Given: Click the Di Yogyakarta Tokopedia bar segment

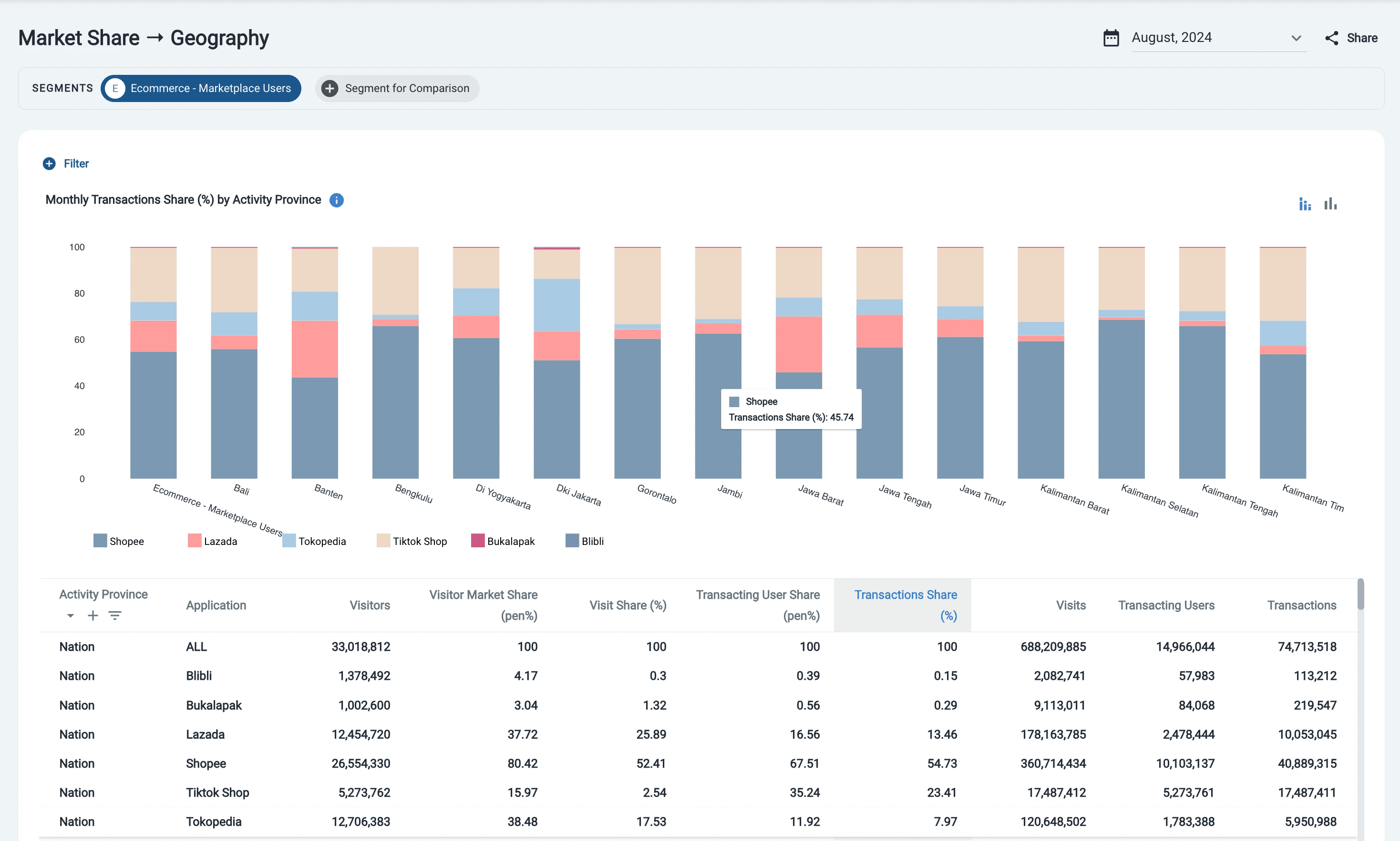Looking at the screenshot, I should [x=476, y=302].
